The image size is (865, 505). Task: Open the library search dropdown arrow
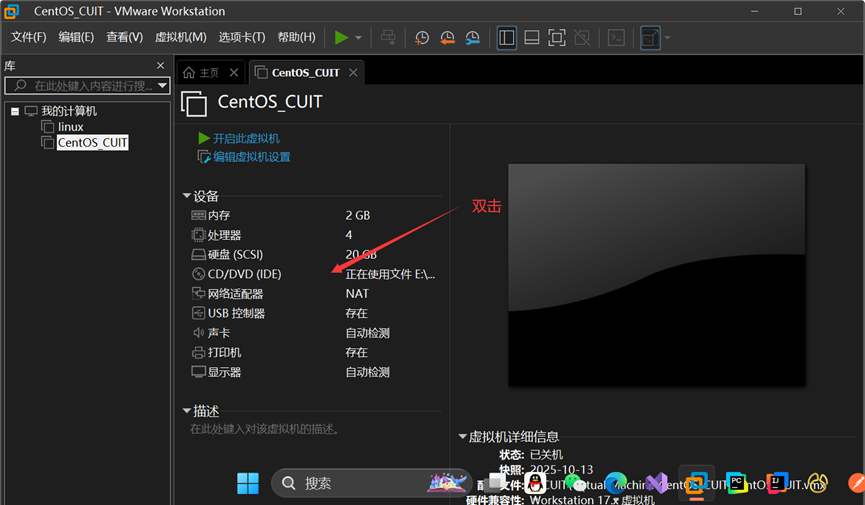click(162, 86)
